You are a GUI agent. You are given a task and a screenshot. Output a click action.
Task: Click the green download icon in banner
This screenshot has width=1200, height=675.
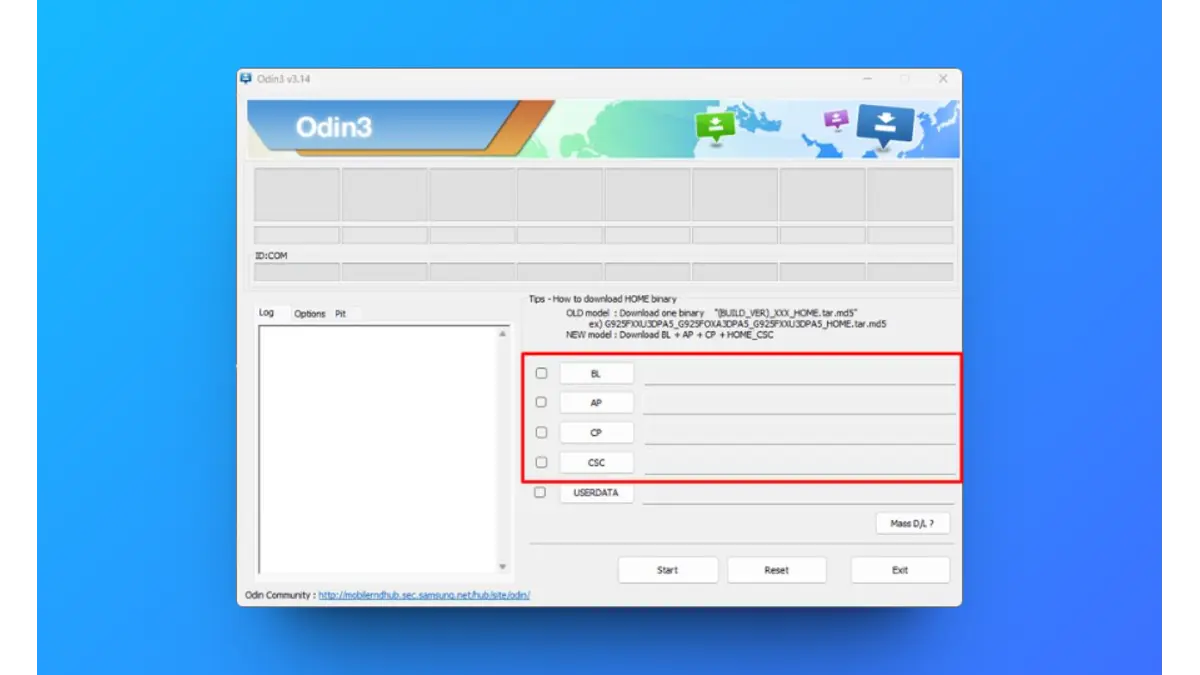(715, 127)
